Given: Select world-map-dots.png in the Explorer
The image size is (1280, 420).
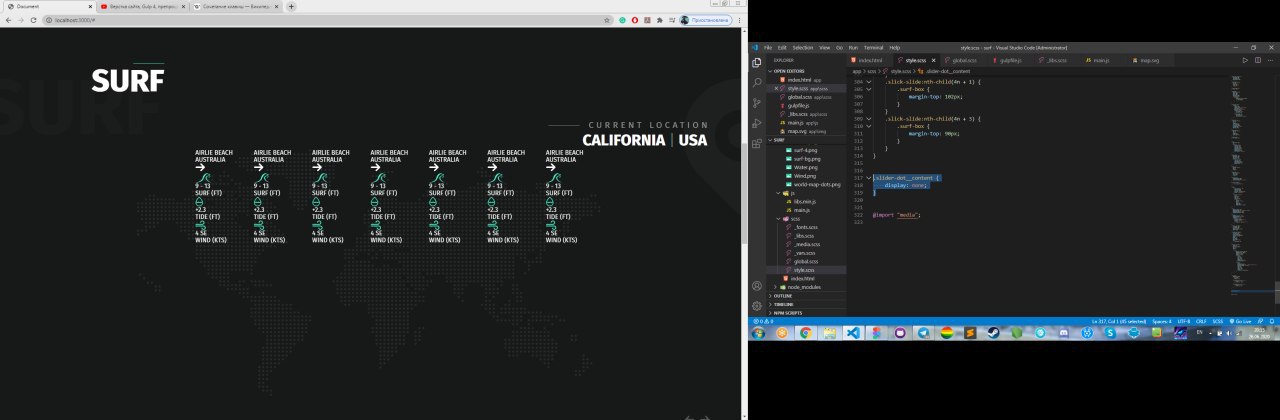Looking at the screenshot, I should tap(816, 184).
